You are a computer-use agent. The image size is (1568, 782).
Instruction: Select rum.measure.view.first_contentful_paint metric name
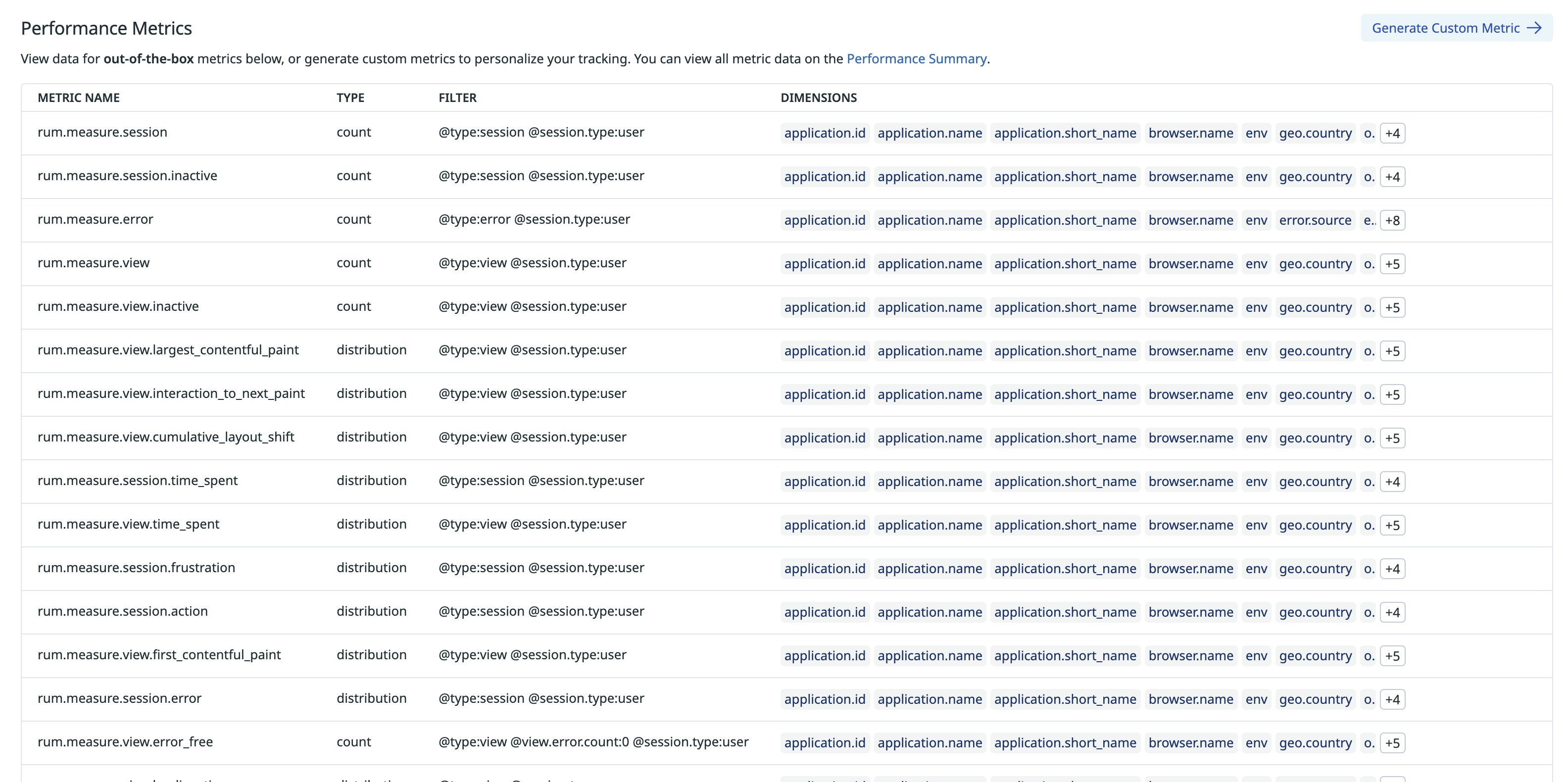(159, 655)
